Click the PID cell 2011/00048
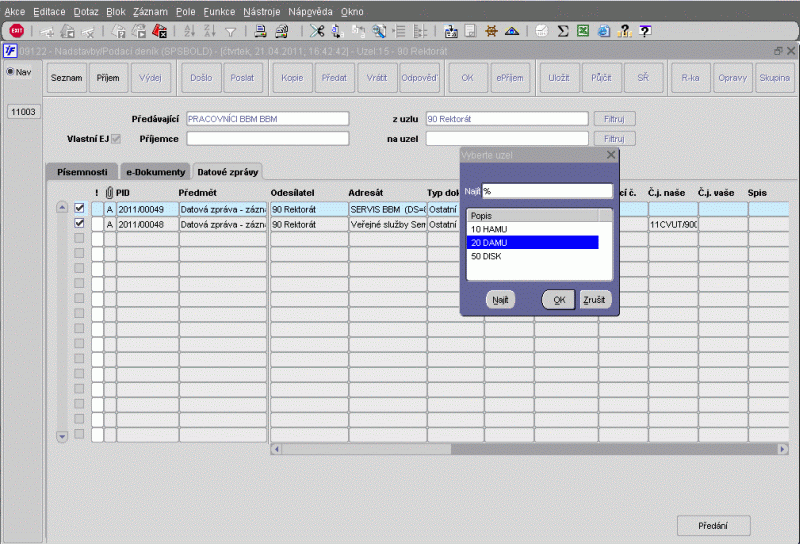The width and height of the screenshot is (800, 544). coord(147,225)
